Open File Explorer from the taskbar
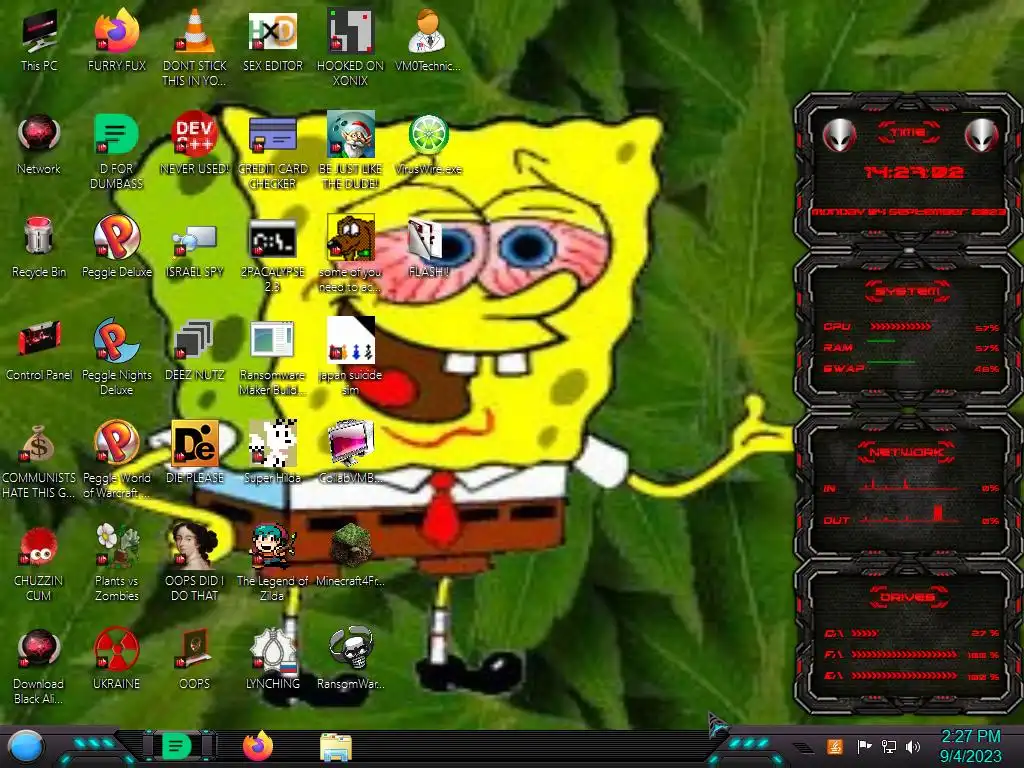Screen dimensions: 1024x768 [x=336, y=747]
